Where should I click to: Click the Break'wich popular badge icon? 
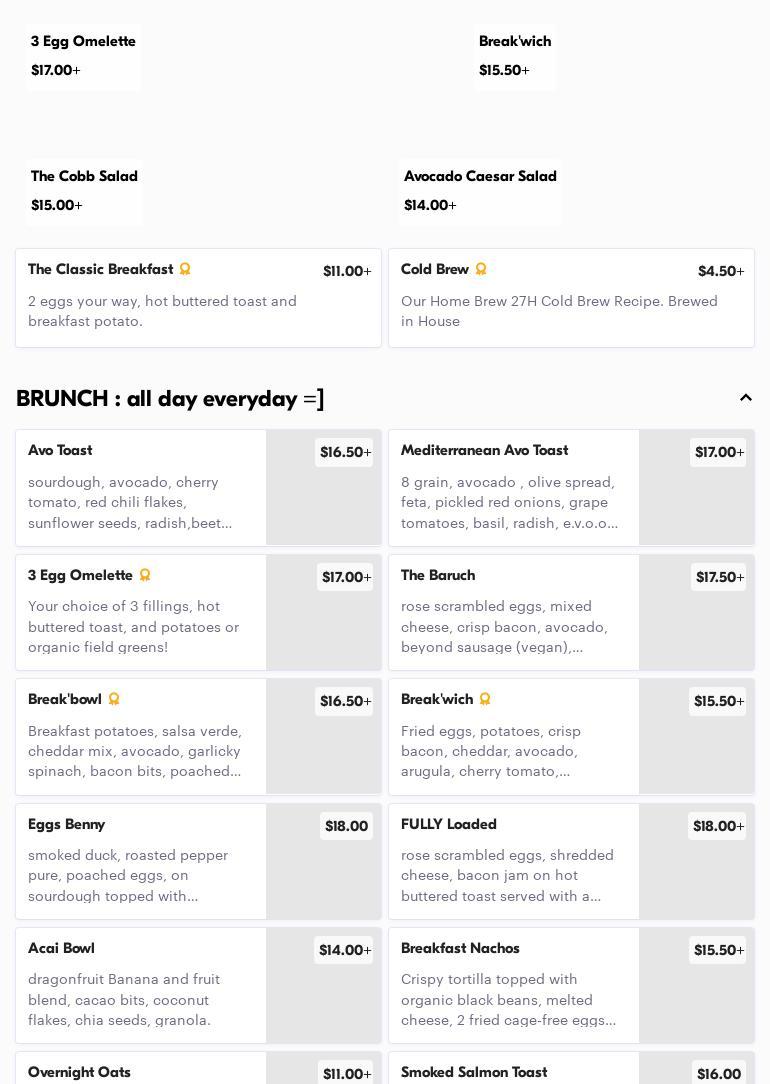click(x=485, y=699)
